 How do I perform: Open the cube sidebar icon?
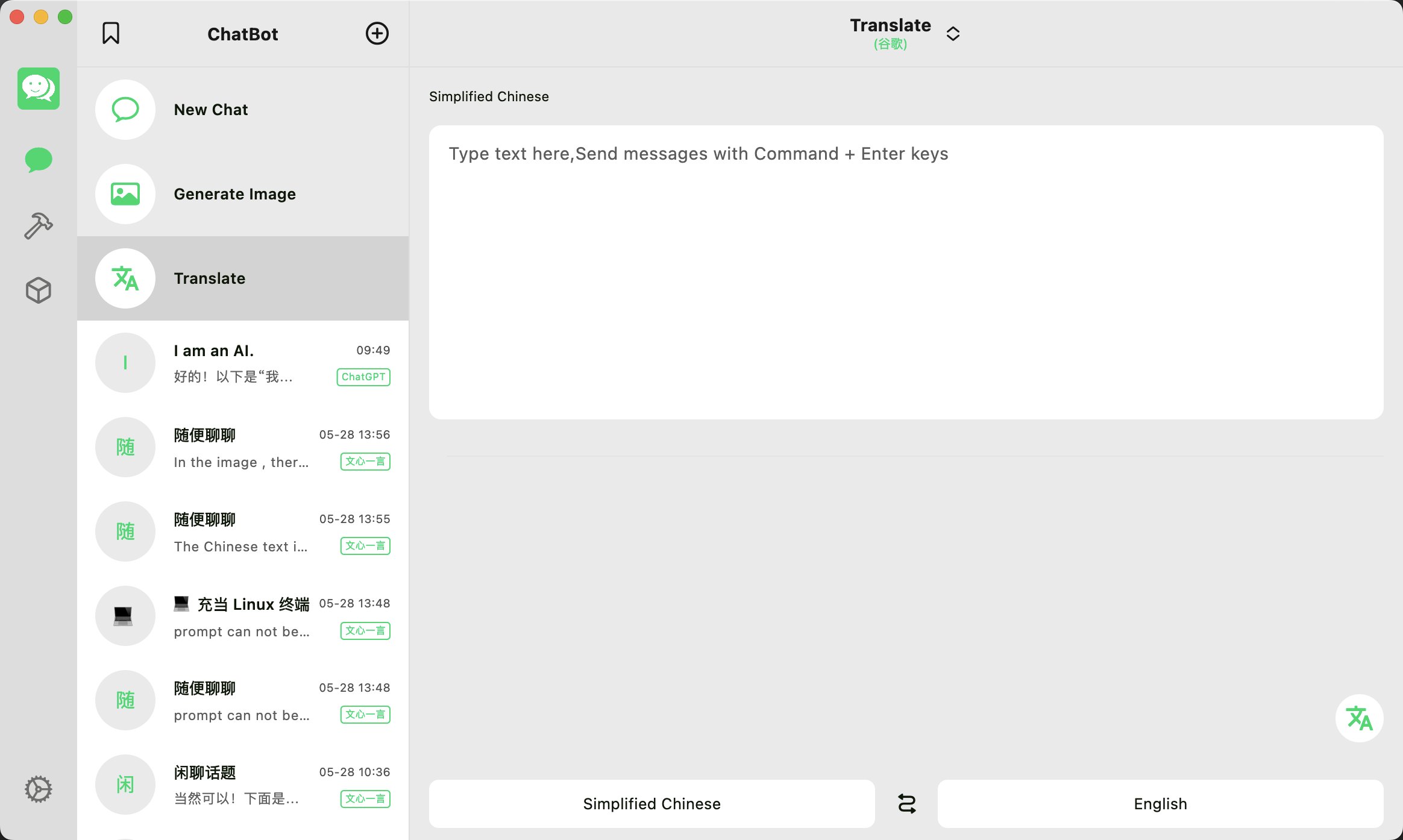click(39, 290)
